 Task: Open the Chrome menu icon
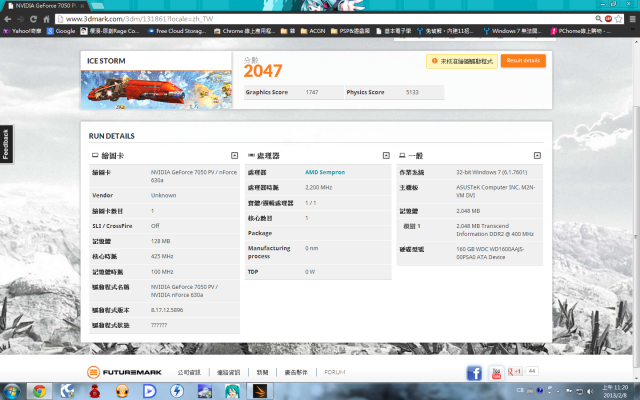[x=632, y=19]
